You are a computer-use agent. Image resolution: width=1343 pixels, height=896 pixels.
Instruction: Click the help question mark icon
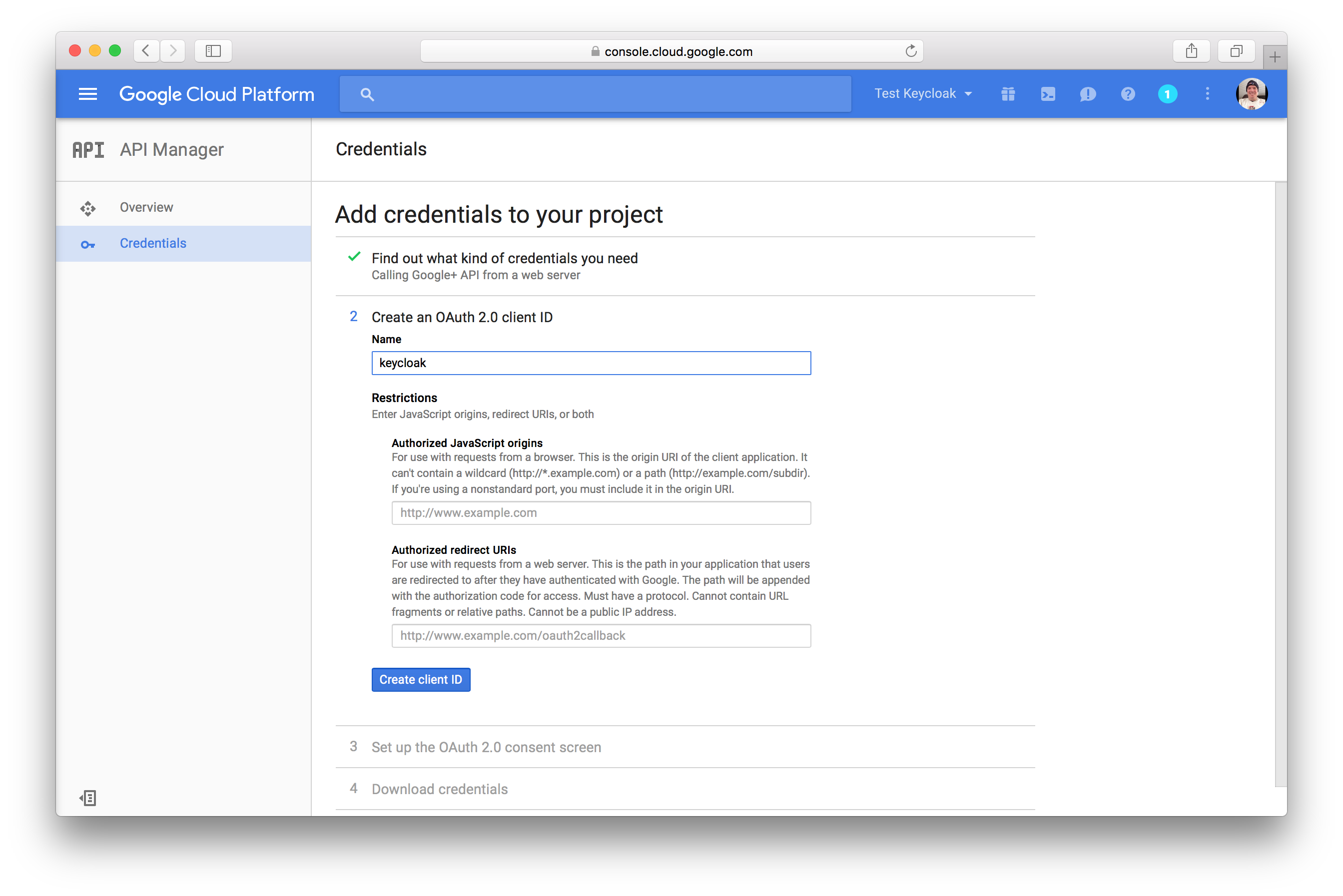[x=1128, y=94]
